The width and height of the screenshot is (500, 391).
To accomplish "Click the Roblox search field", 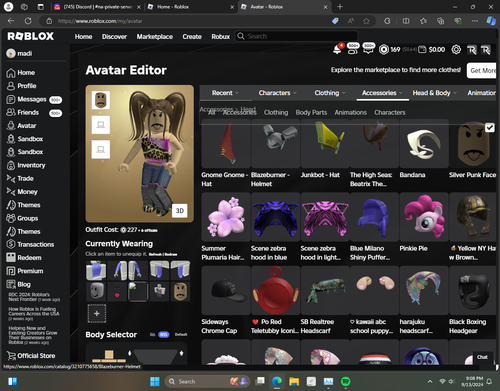I will pos(297,36).
